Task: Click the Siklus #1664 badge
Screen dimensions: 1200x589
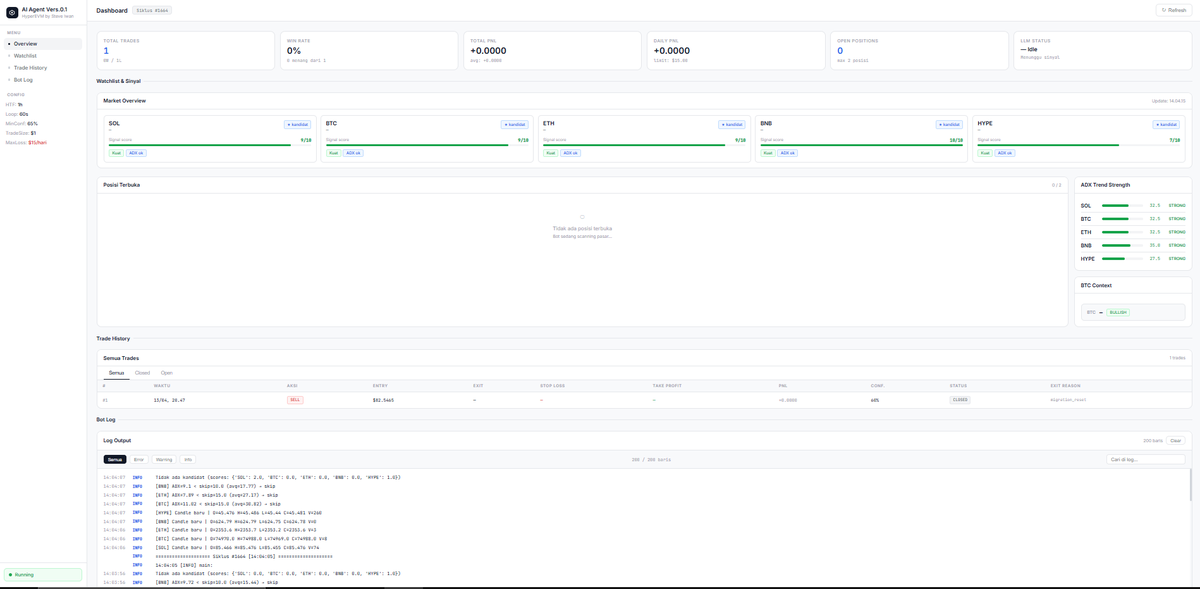Action: pos(152,10)
